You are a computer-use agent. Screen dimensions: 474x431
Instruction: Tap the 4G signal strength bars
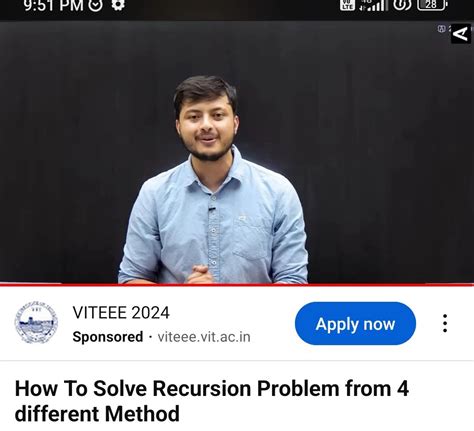(374, 5)
